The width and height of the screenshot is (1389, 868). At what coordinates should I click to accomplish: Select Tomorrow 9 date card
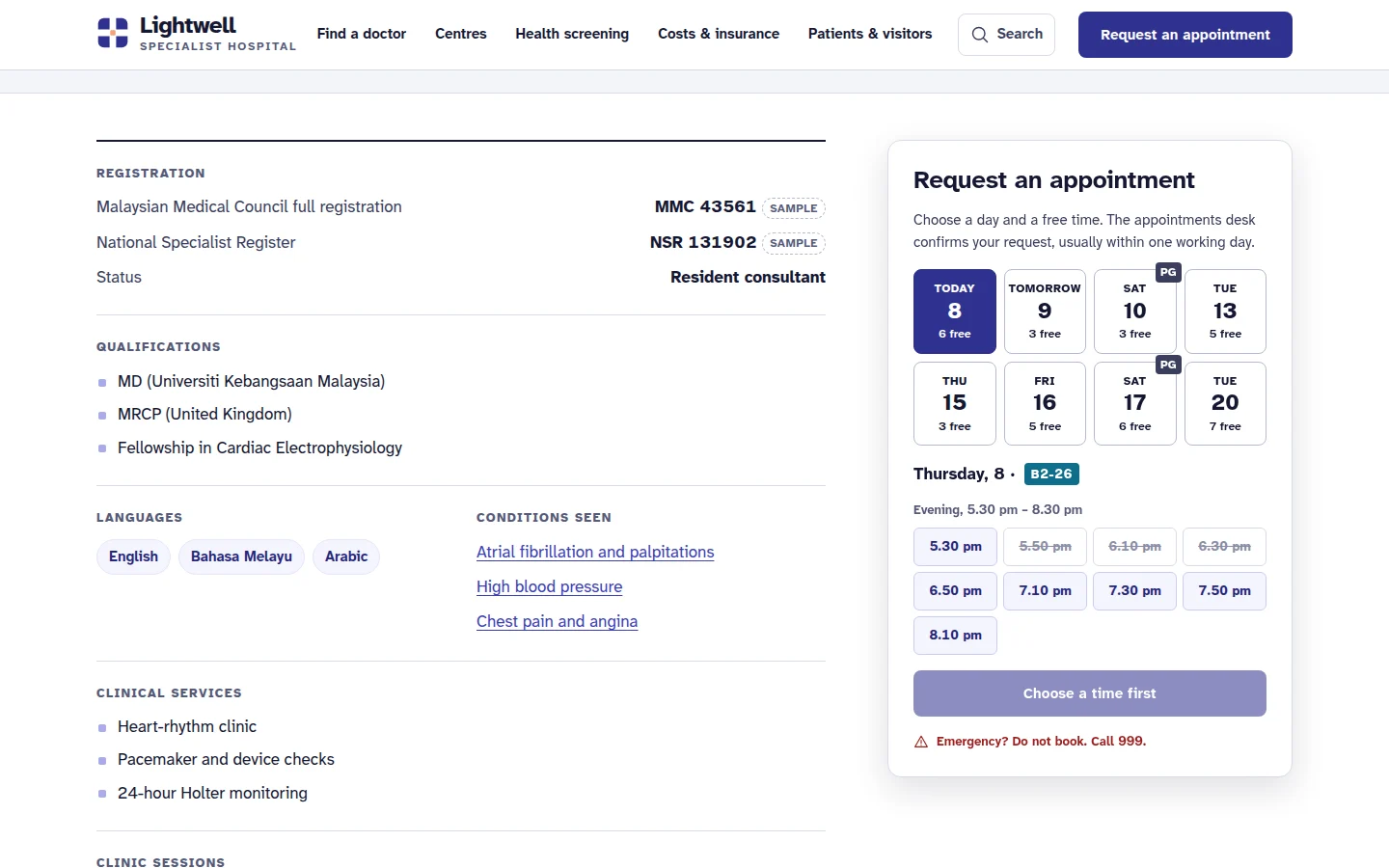point(1045,312)
